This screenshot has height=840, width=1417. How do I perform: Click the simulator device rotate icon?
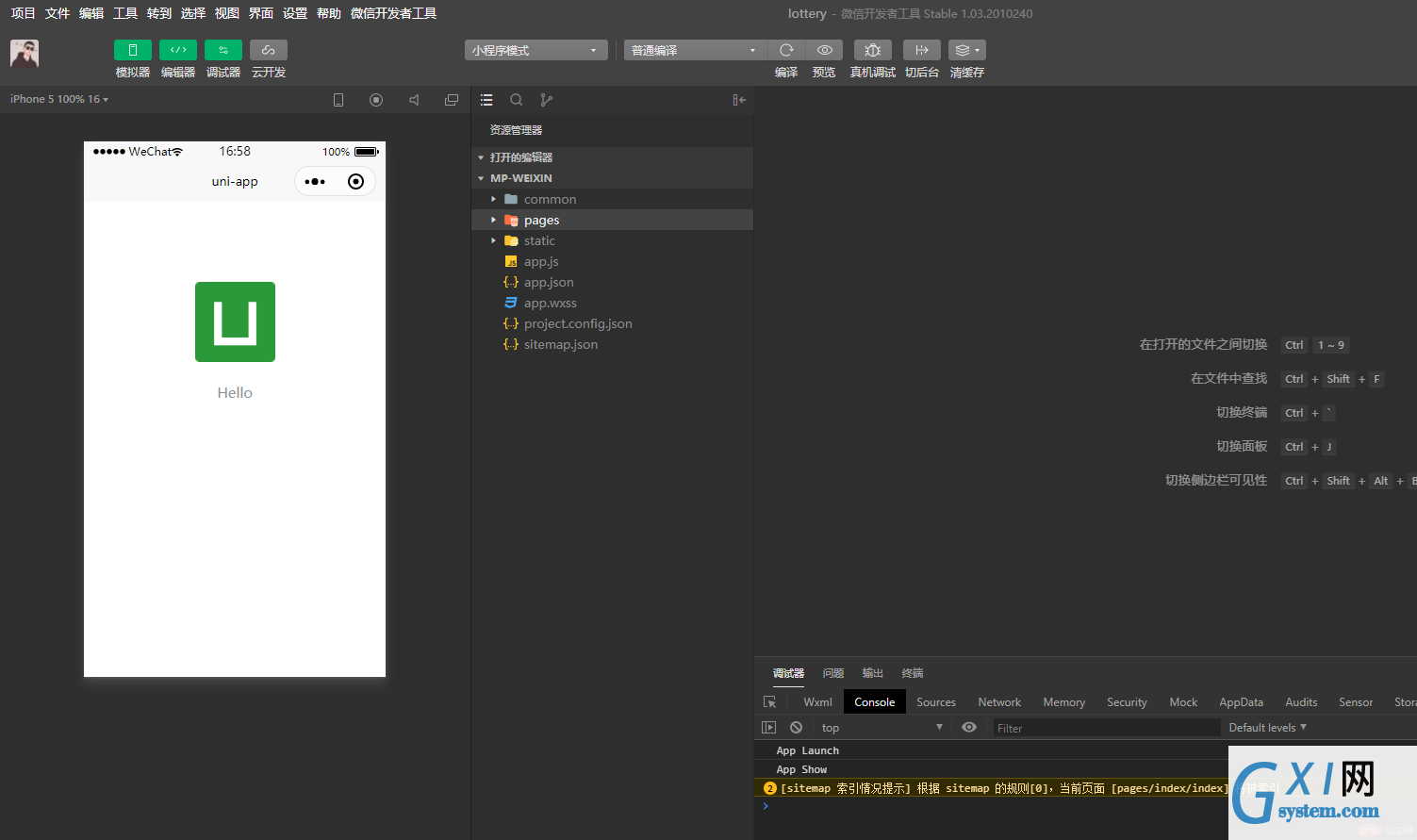click(x=338, y=100)
